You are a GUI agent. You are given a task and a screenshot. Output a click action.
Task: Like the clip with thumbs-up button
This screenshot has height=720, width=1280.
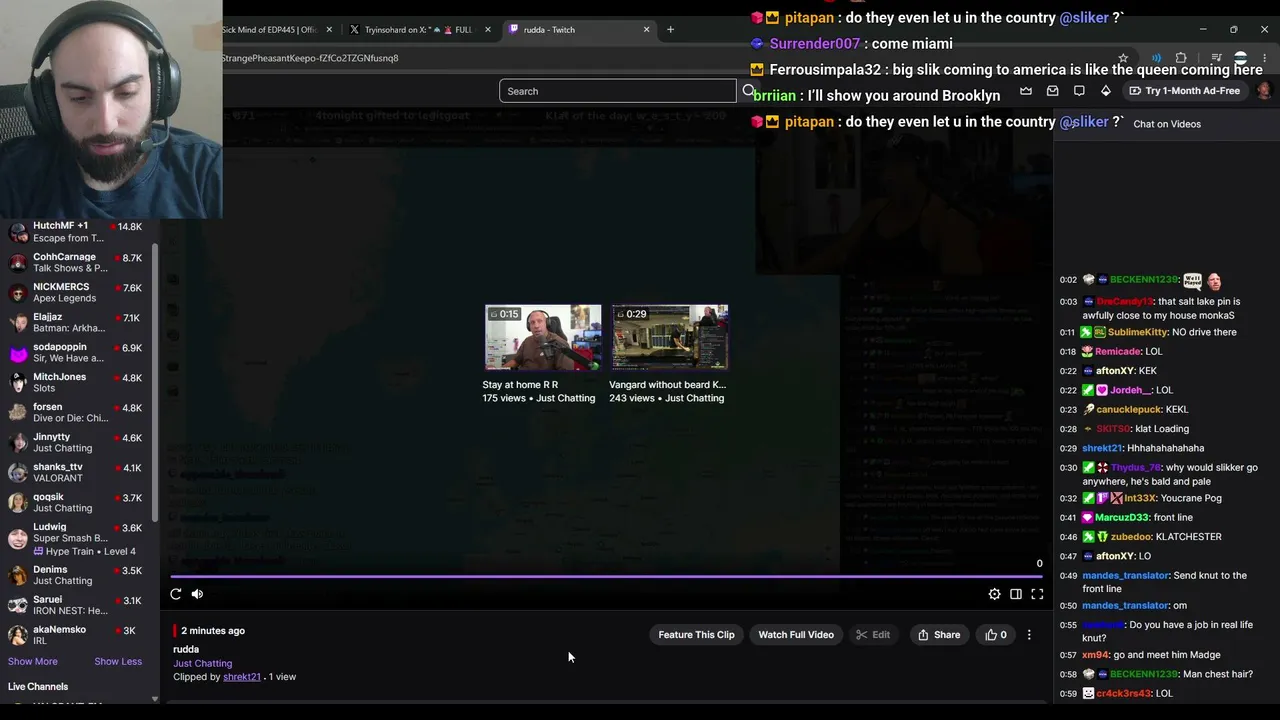click(996, 635)
